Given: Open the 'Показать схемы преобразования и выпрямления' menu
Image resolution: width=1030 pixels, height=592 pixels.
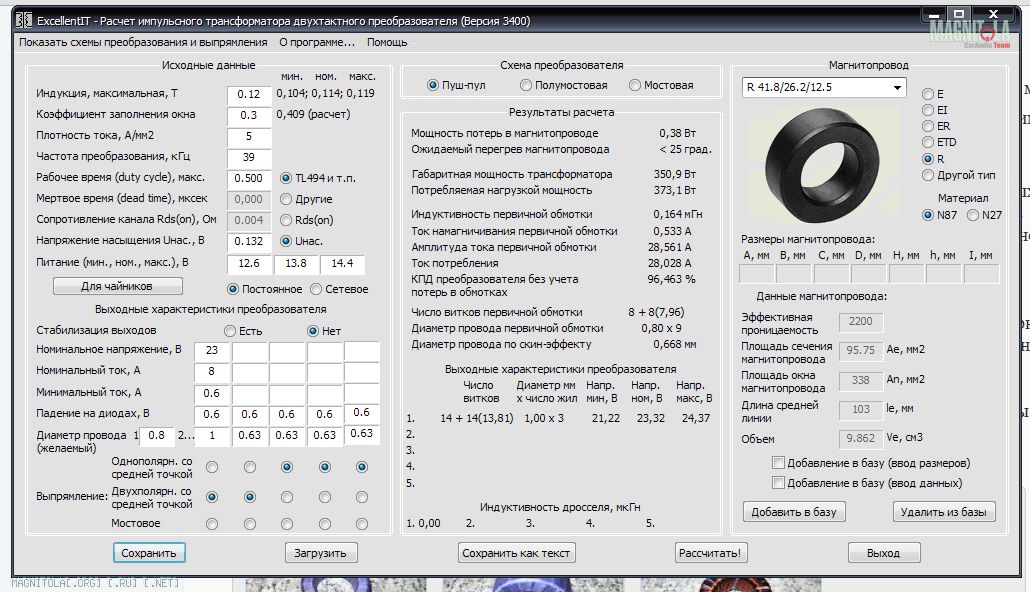Looking at the screenshot, I should coord(143,42).
